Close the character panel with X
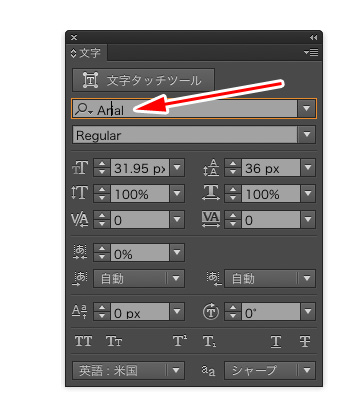Image resolution: width=364 pixels, height=407 pixels. click(74, 38)
